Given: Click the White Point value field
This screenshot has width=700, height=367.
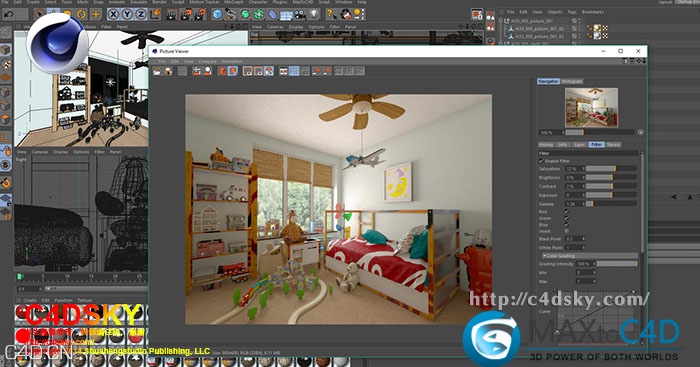Looking at the screenshot, I should point(575,247).
